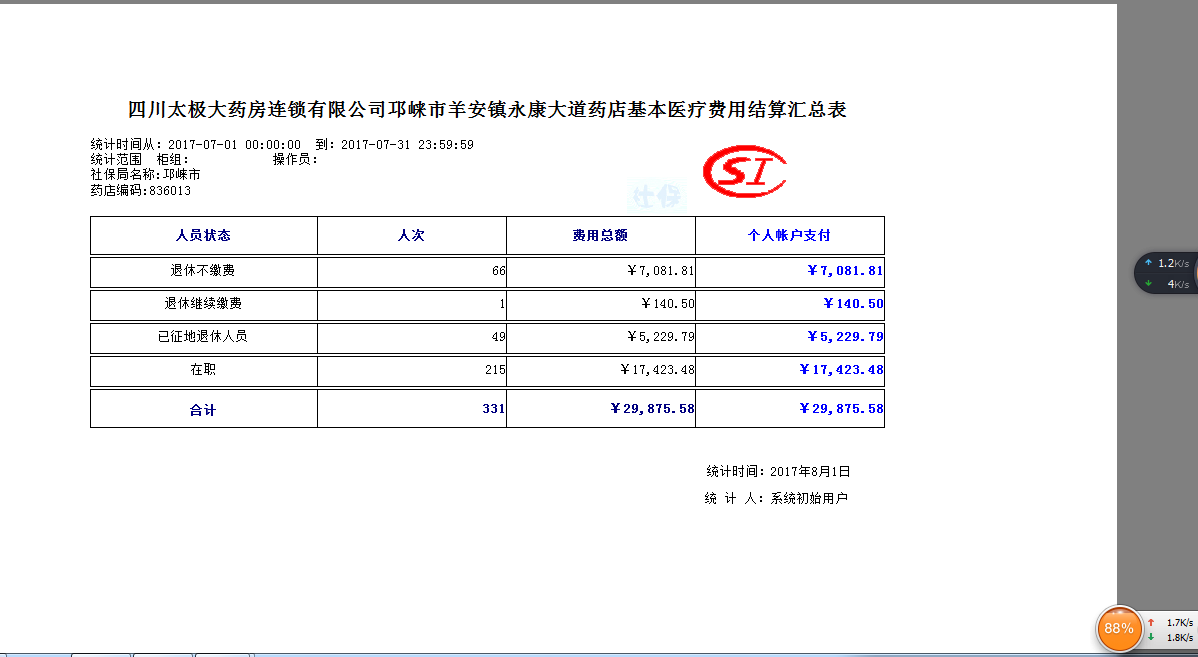Click 费用总额 total ¥29,875.58 in 合计 row
Image resolution: width=1198 pixels, height=657 pixels.
point(652,409)
